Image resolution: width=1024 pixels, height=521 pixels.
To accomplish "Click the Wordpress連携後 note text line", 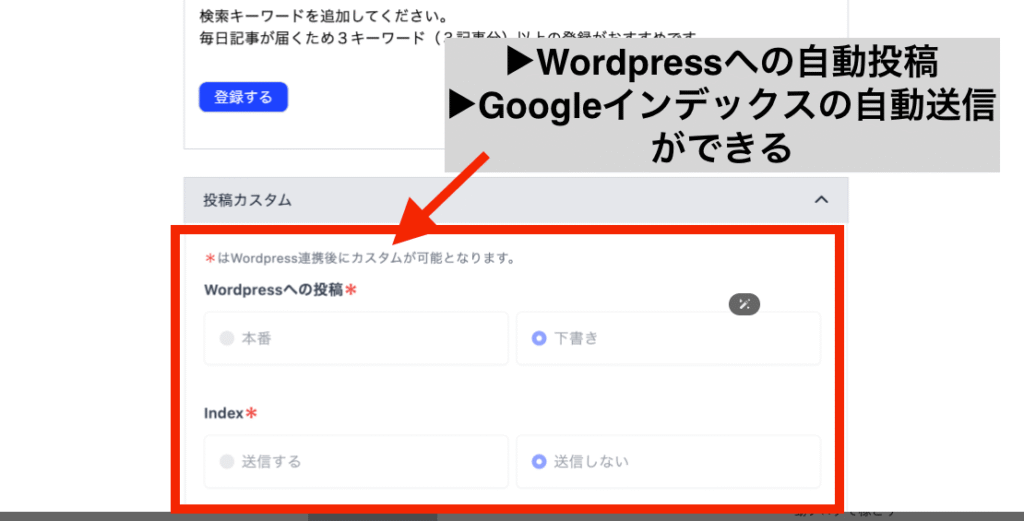I will pyautogui.click(x=360, y=258).
